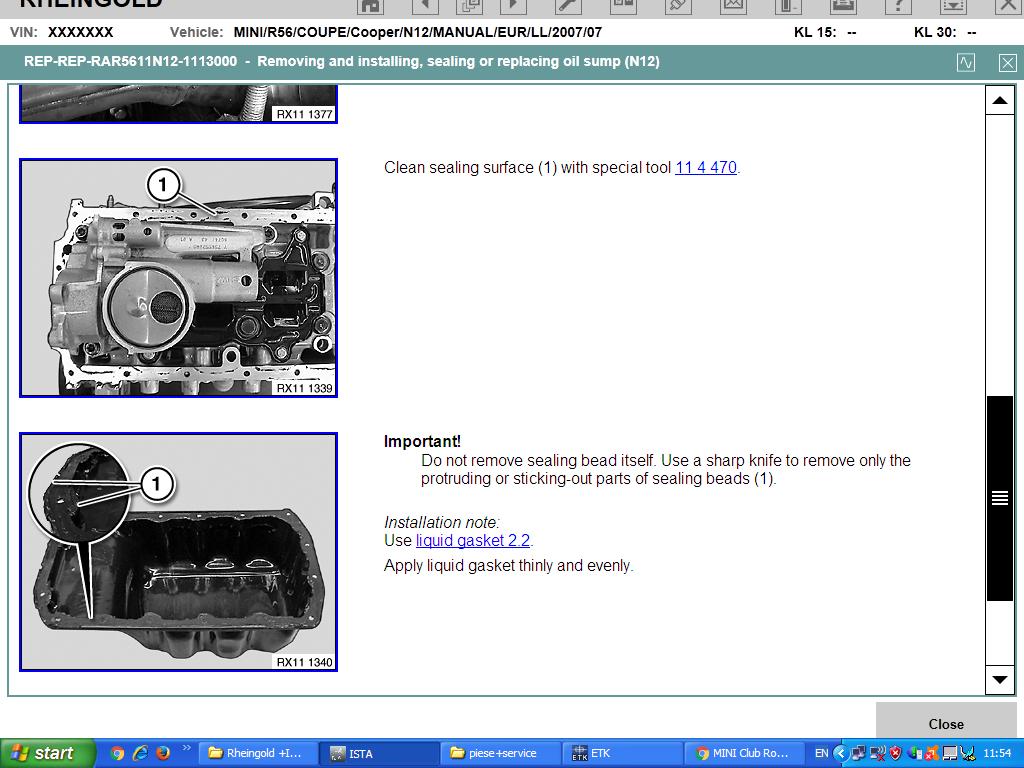Open special tool 11 4 470 link
The height and width of the screenshot is (768, 1024).
[706, 168]
